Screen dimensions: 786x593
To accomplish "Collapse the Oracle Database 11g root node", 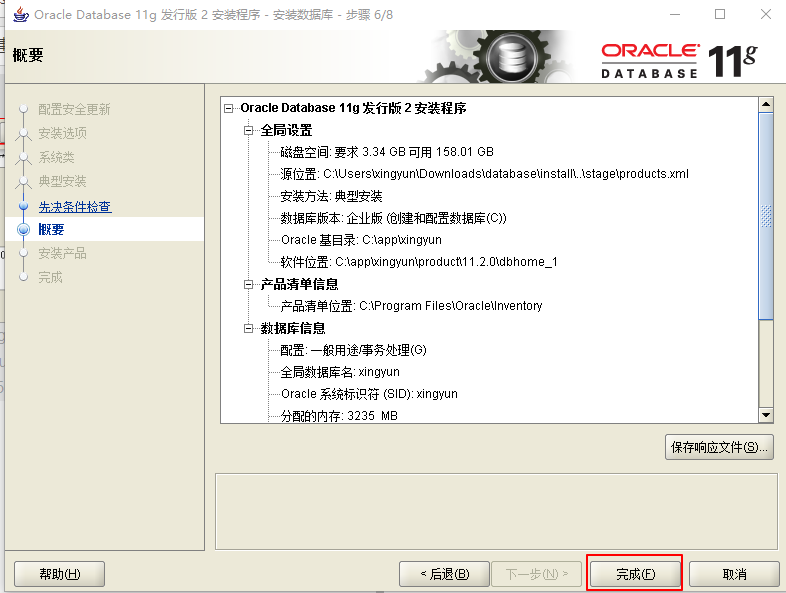I will coord(229,108).
